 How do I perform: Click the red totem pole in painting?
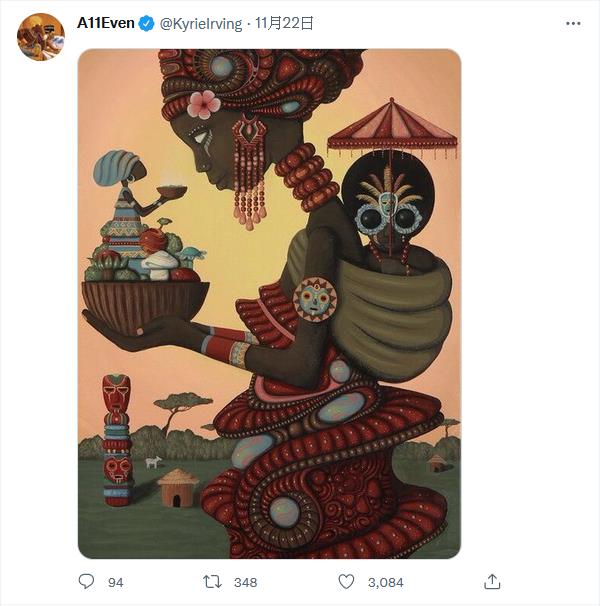pos(117,438)
